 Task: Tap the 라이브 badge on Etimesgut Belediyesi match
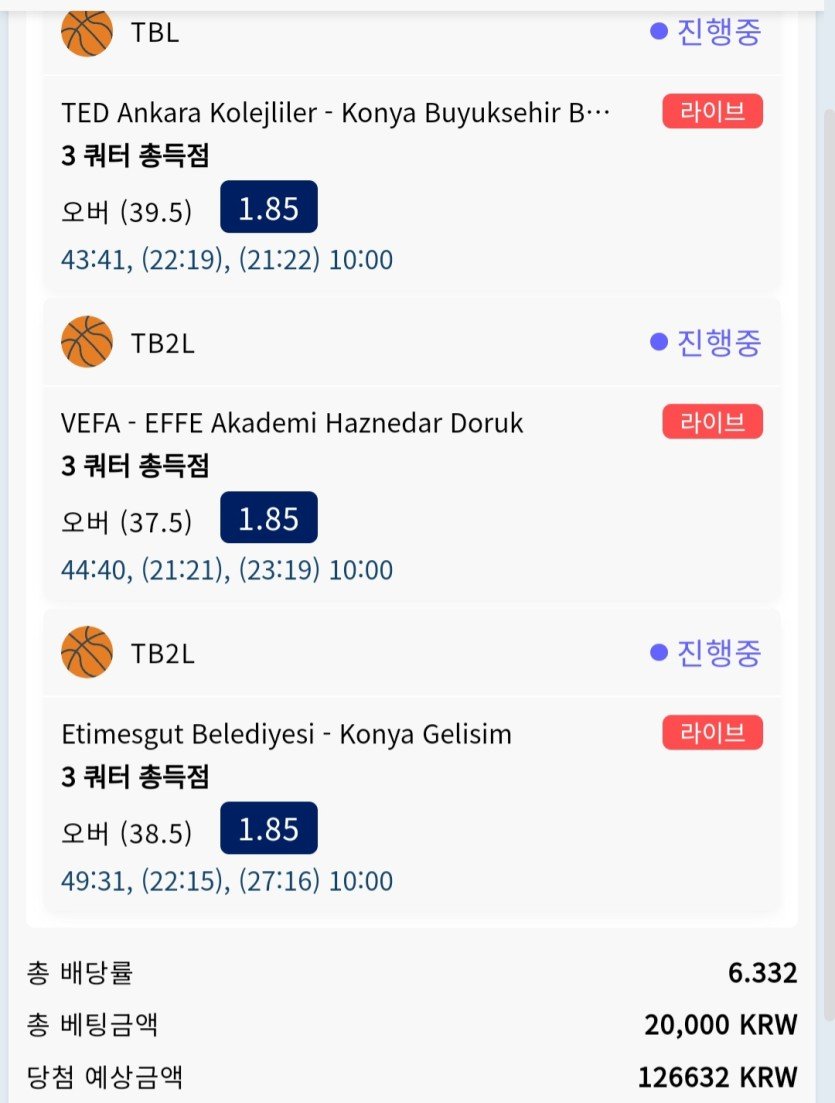click(x=712, y=733)
